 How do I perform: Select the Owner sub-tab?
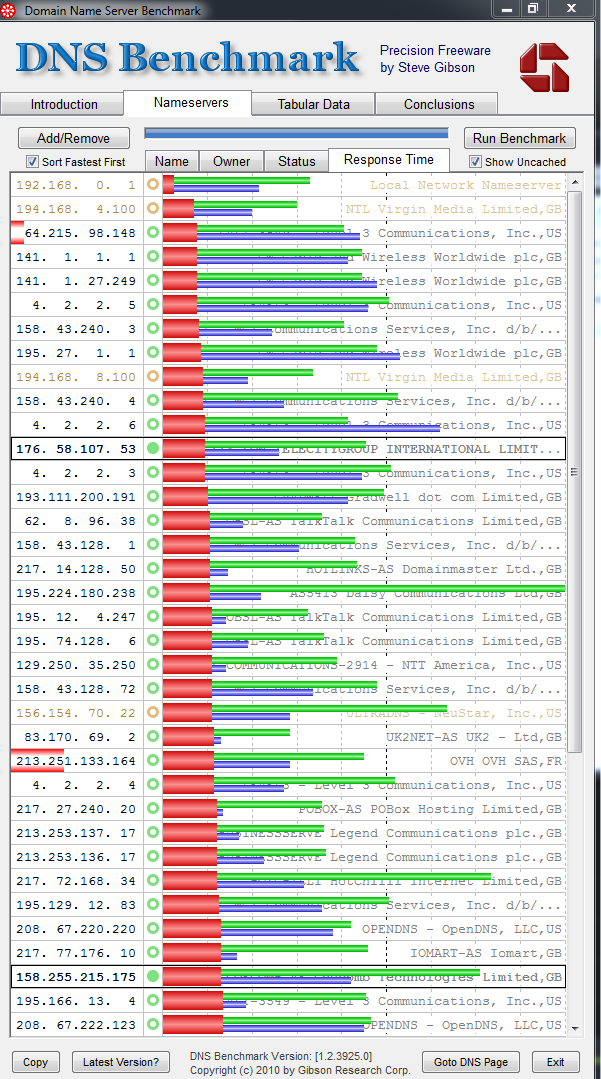click(231, 161)
